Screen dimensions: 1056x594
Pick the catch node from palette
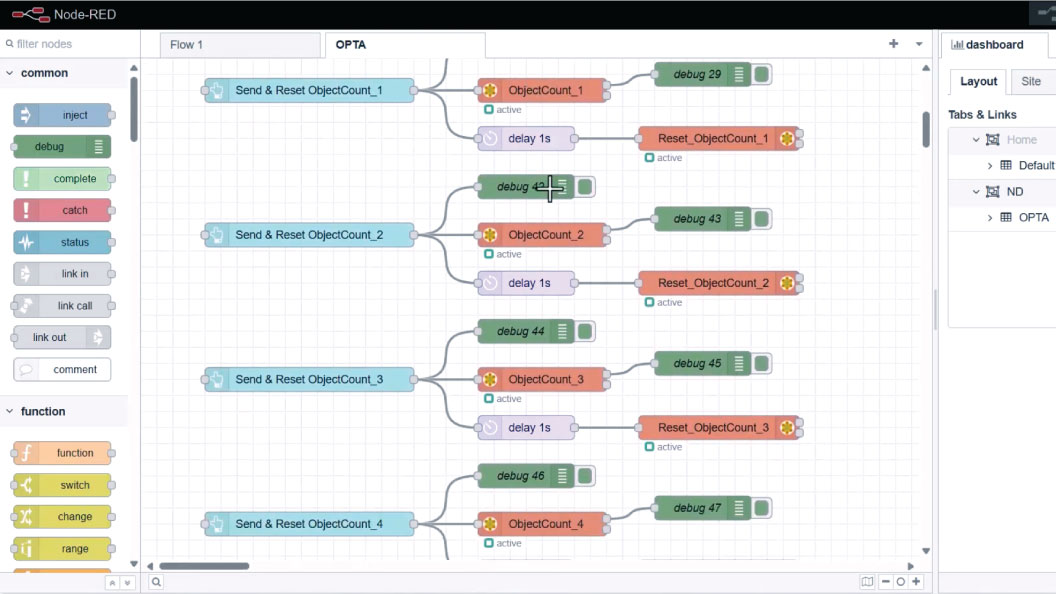tap(62, 210)
